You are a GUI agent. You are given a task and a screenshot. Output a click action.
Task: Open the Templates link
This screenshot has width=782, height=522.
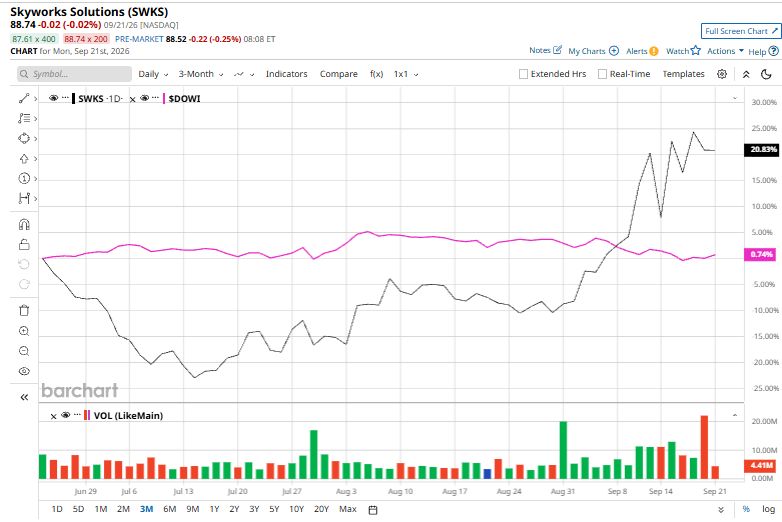tap(683, 74)
